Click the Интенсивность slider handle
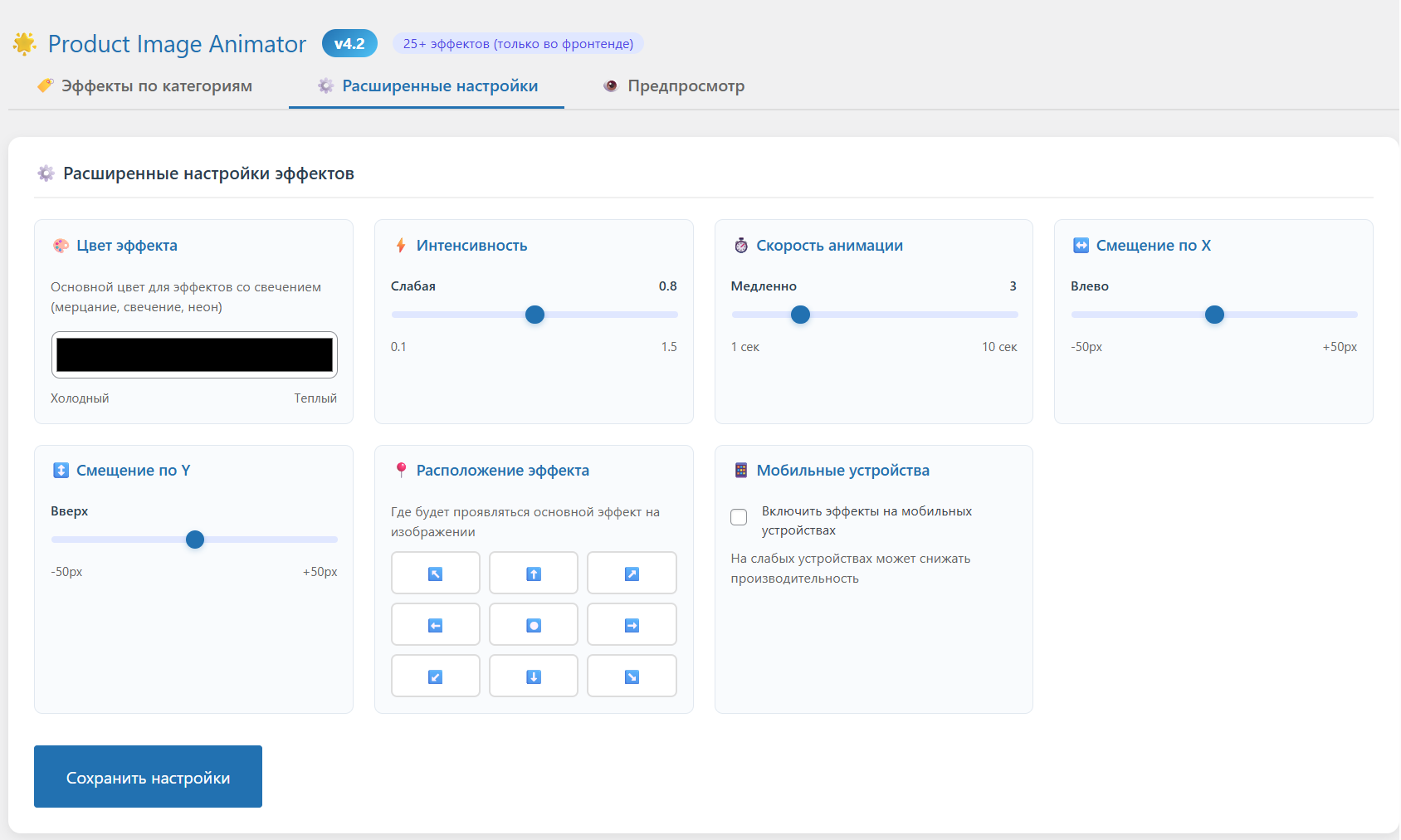 535,315
